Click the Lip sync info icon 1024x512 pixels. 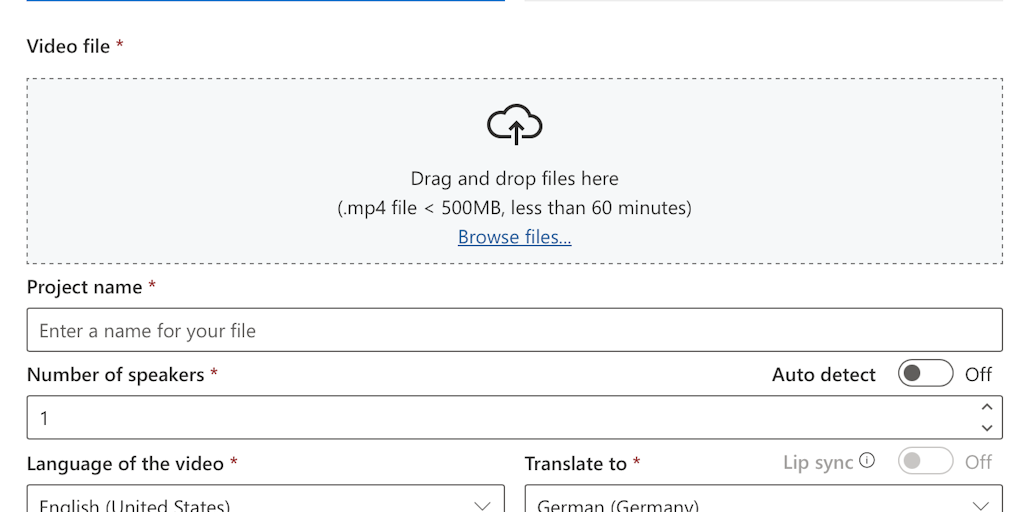[x=867, y=461]
